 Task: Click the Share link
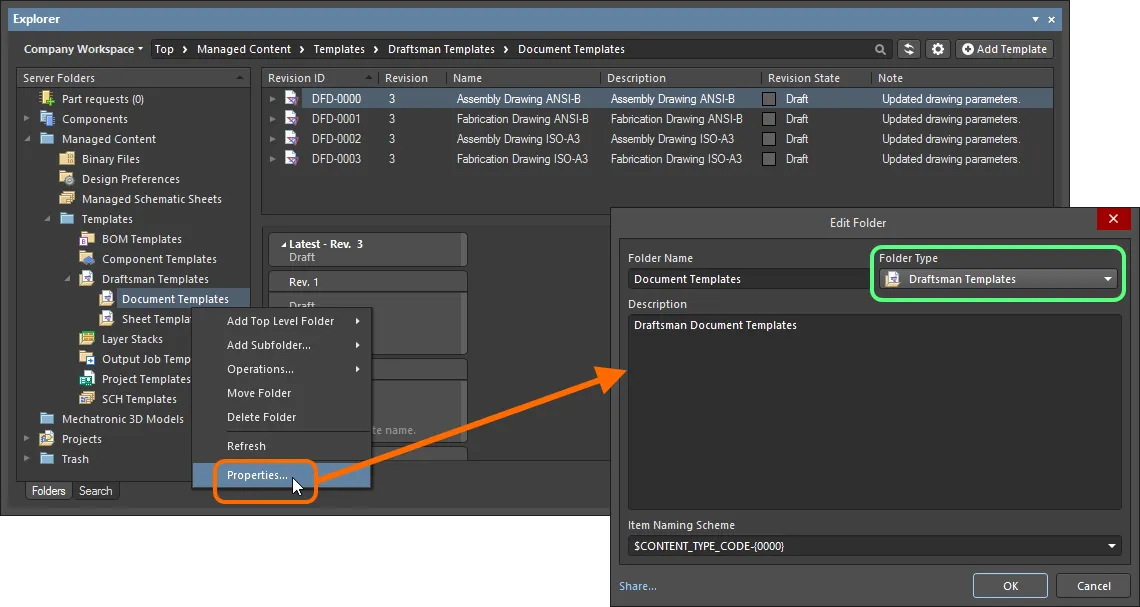point(638,586)
